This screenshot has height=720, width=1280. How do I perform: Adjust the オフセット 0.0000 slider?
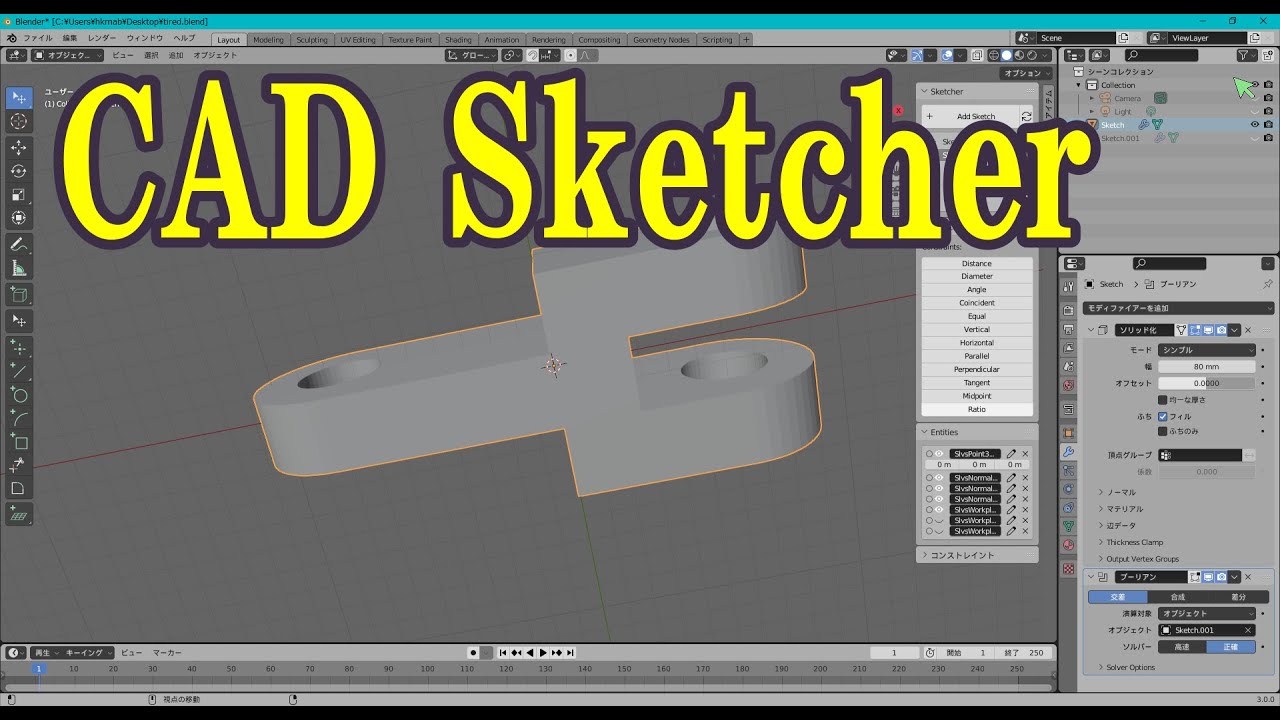pyautogui.click(x=1207, y=383)
